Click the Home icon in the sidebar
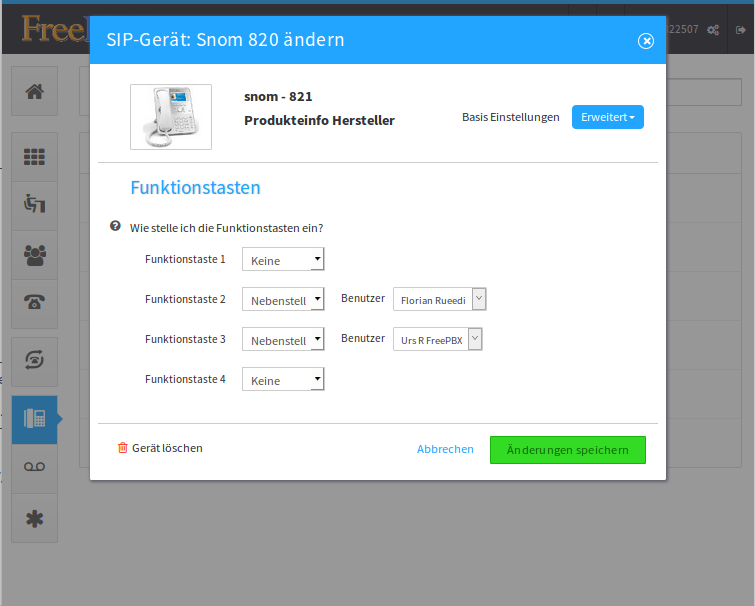755x606 pixels. pyautogui.click(x=34, y=92)
